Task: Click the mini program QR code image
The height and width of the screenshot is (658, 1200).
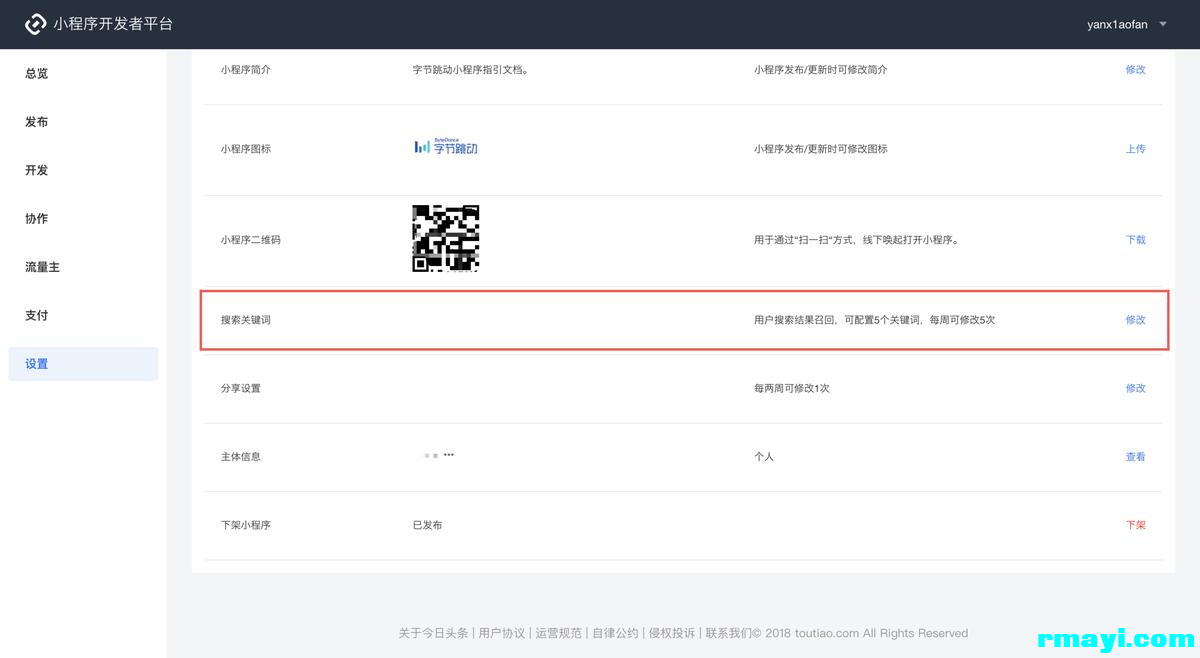Action: coord(446,238)
